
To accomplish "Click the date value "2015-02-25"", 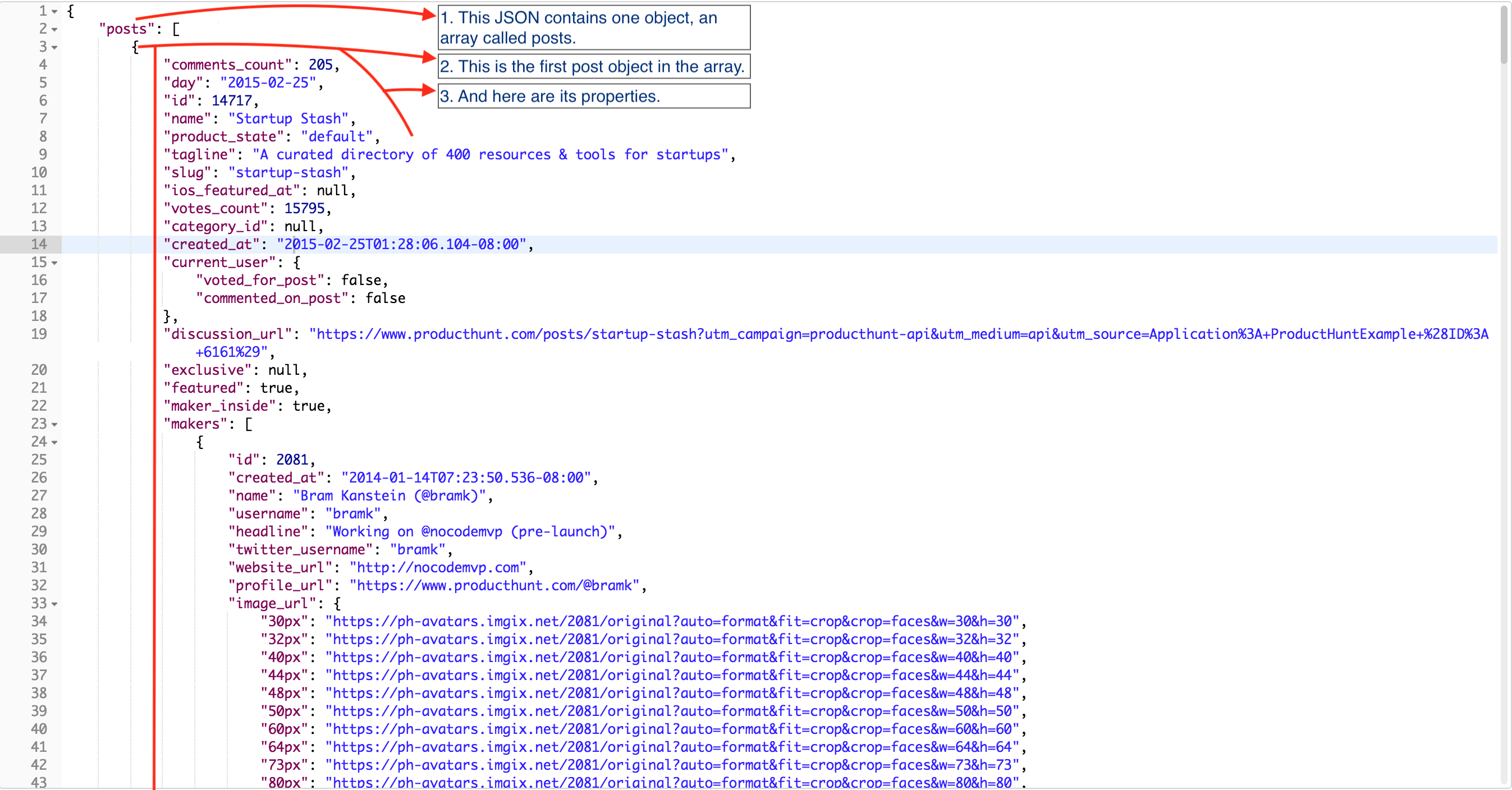I will pyautogui.click(x=268, y=82).
